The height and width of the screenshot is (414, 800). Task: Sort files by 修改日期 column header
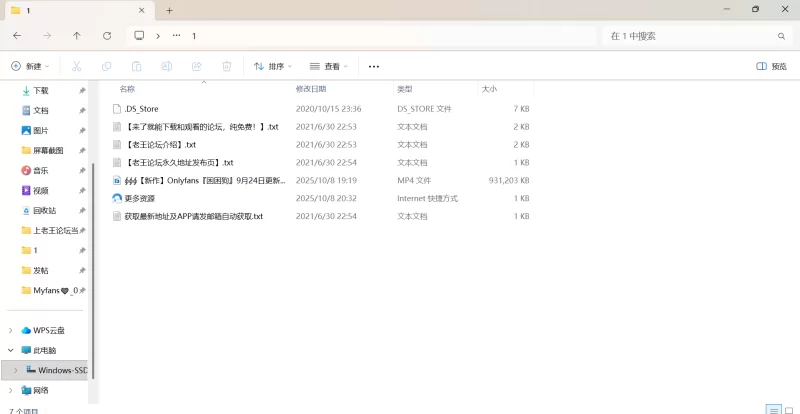point(311,89)
